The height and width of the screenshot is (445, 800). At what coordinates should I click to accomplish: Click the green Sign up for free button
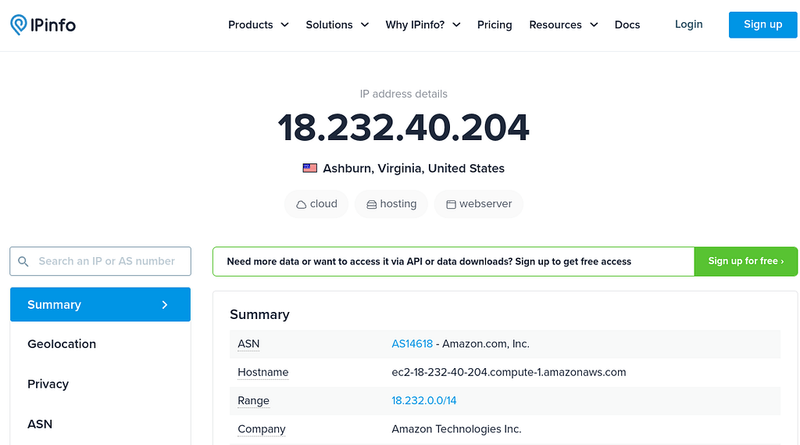746,261
